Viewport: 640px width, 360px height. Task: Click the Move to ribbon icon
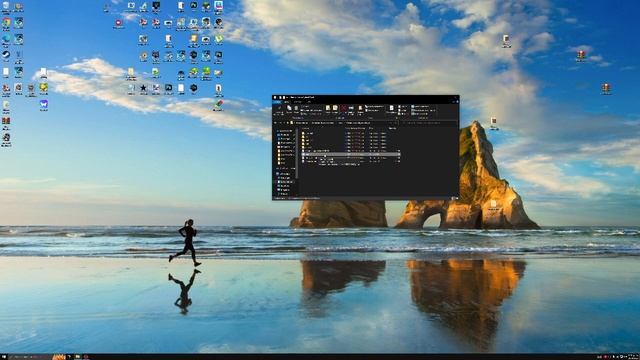click(328, 109)
